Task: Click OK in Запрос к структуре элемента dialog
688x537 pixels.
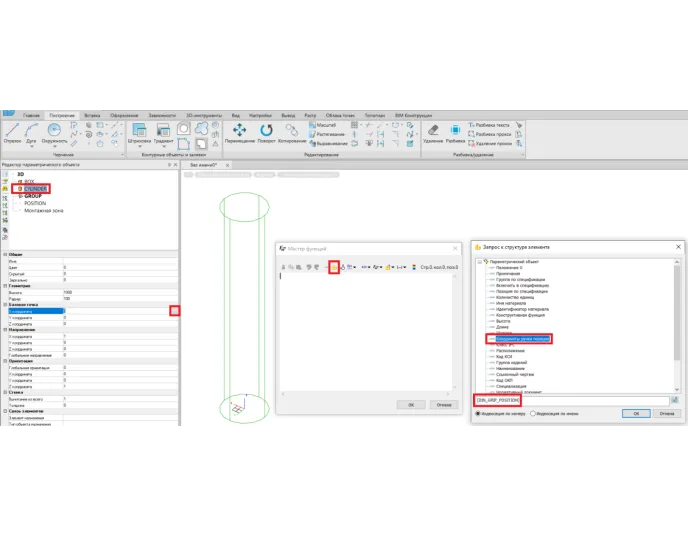Action: 636,413
